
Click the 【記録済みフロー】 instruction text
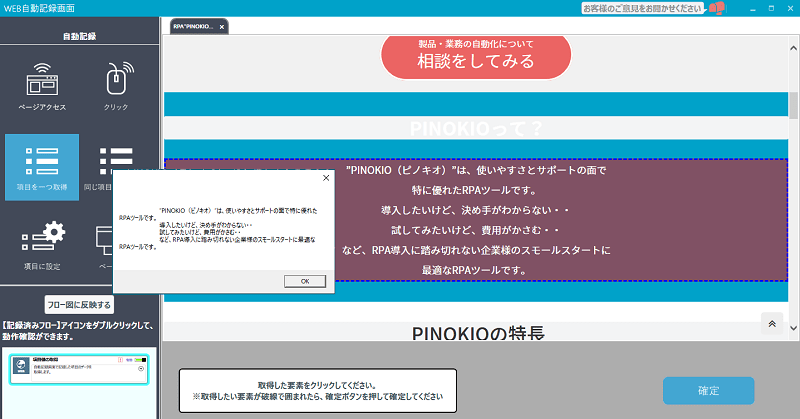coord(78,331)
